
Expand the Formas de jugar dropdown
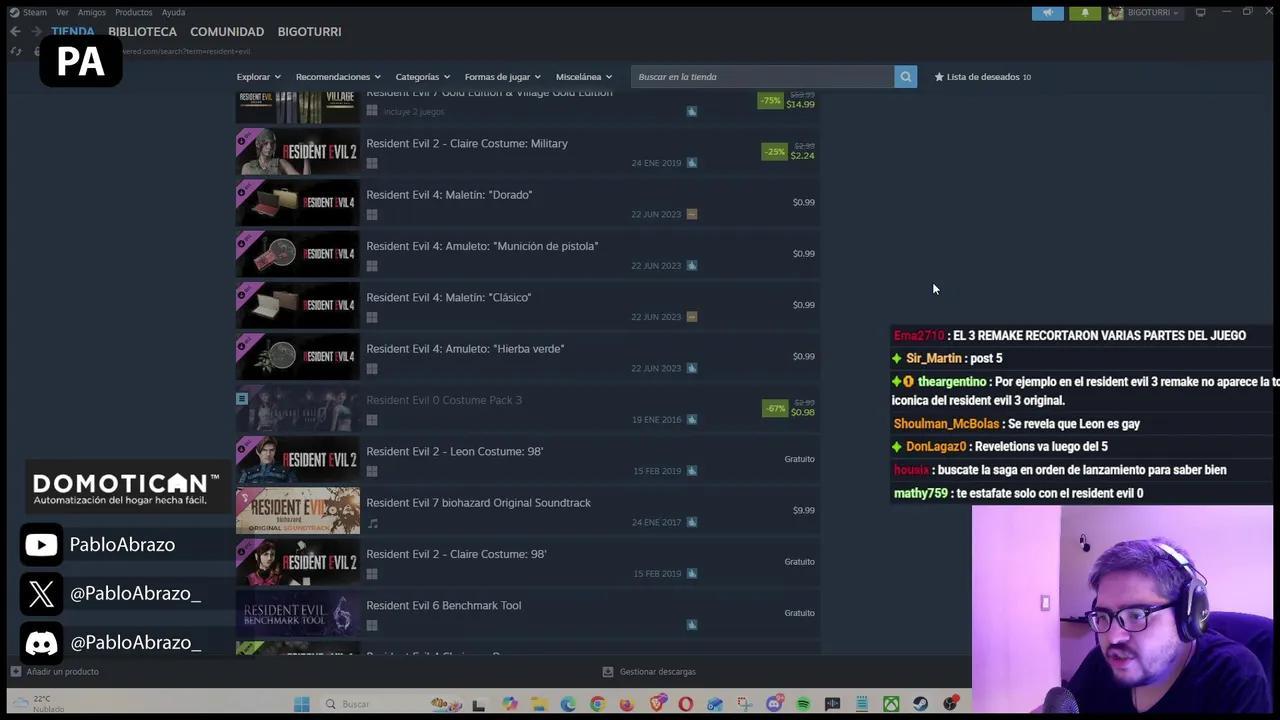(x=502, y=77)
